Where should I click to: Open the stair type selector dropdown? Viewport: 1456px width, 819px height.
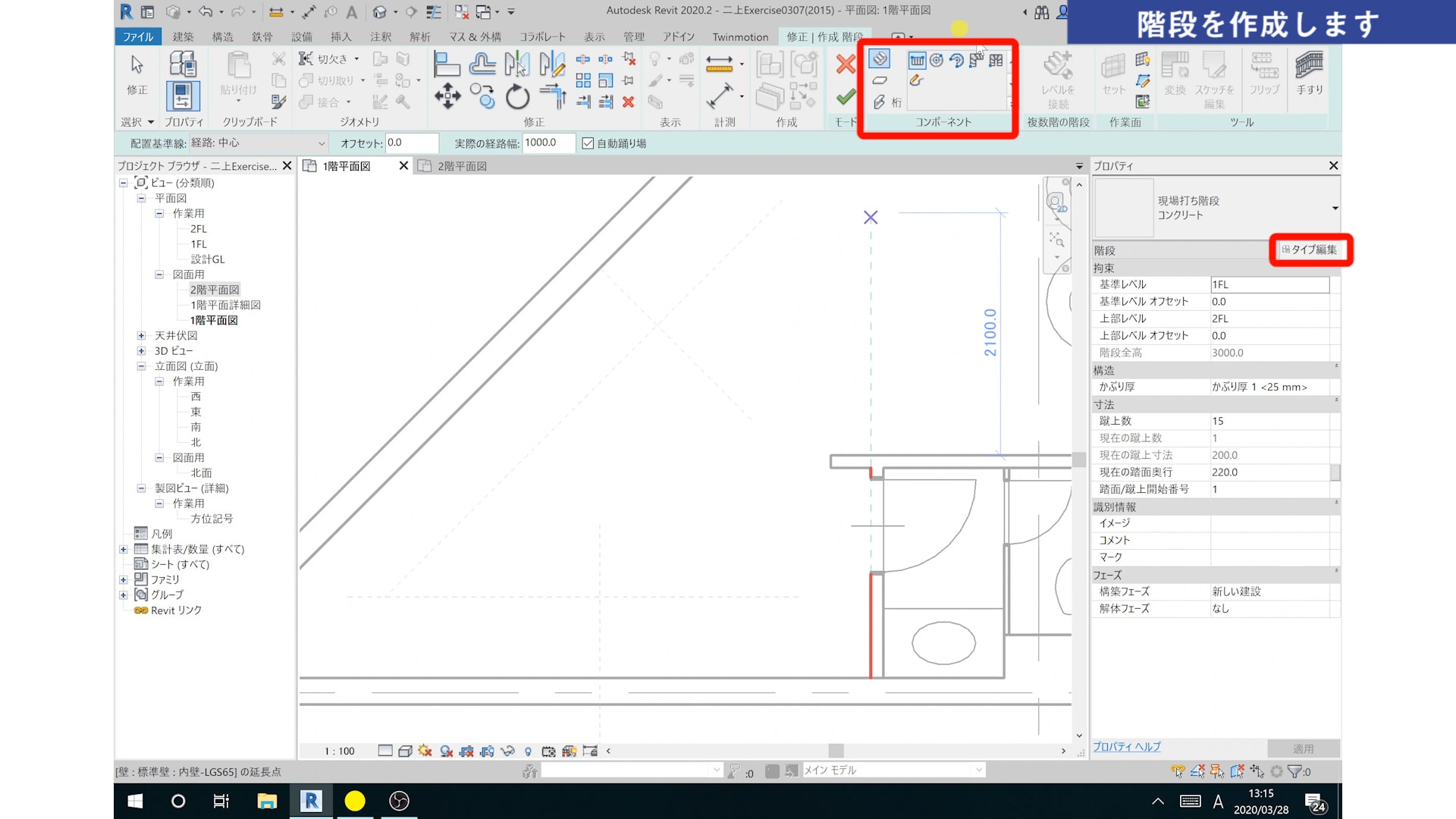[x=1335, y=208]
